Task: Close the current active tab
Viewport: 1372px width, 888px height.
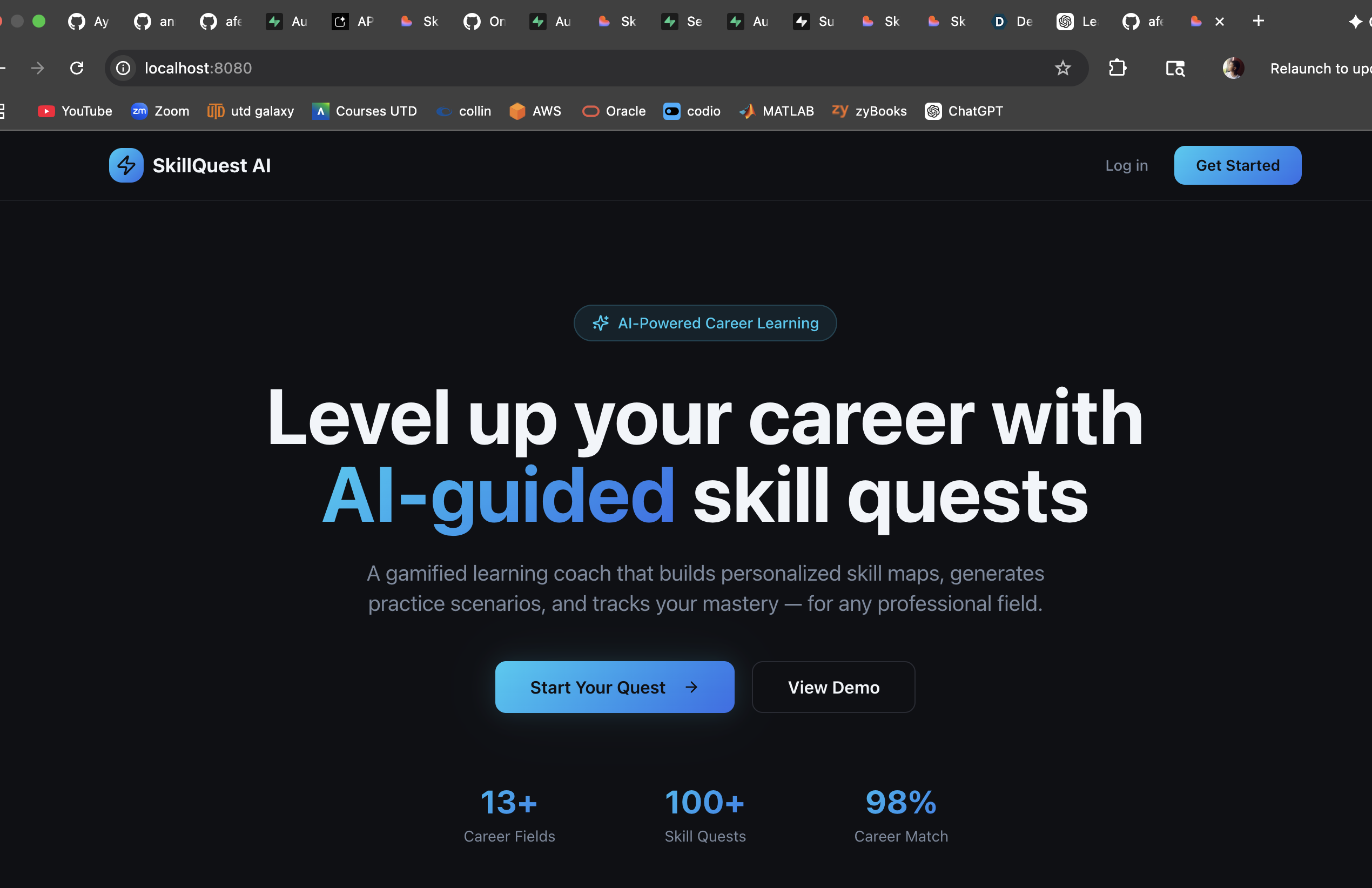Action: pos(1219,21)
